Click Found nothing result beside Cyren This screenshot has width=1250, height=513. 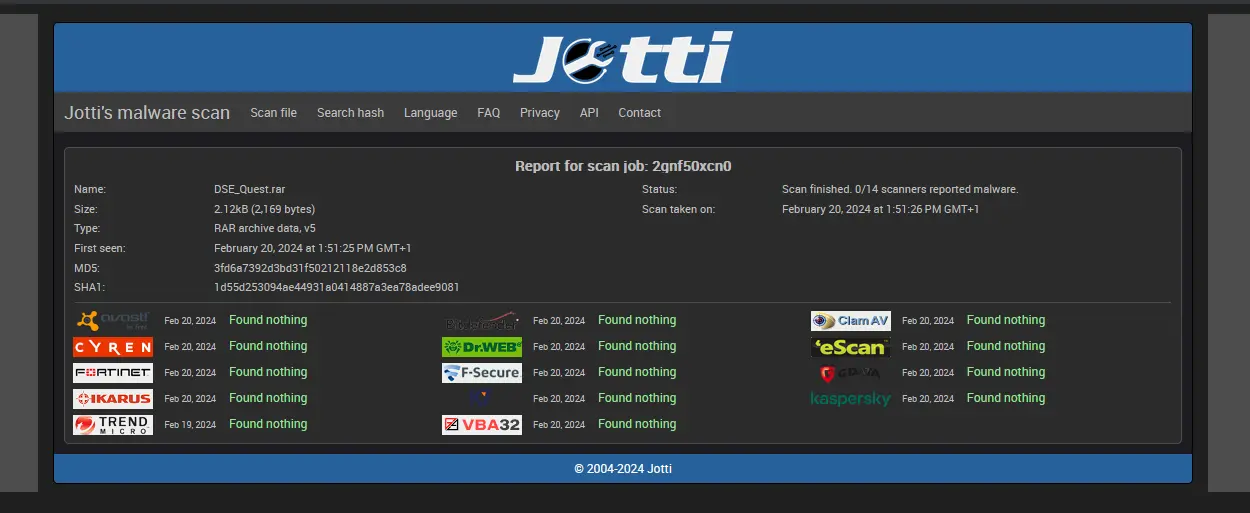tap(268, 346)
